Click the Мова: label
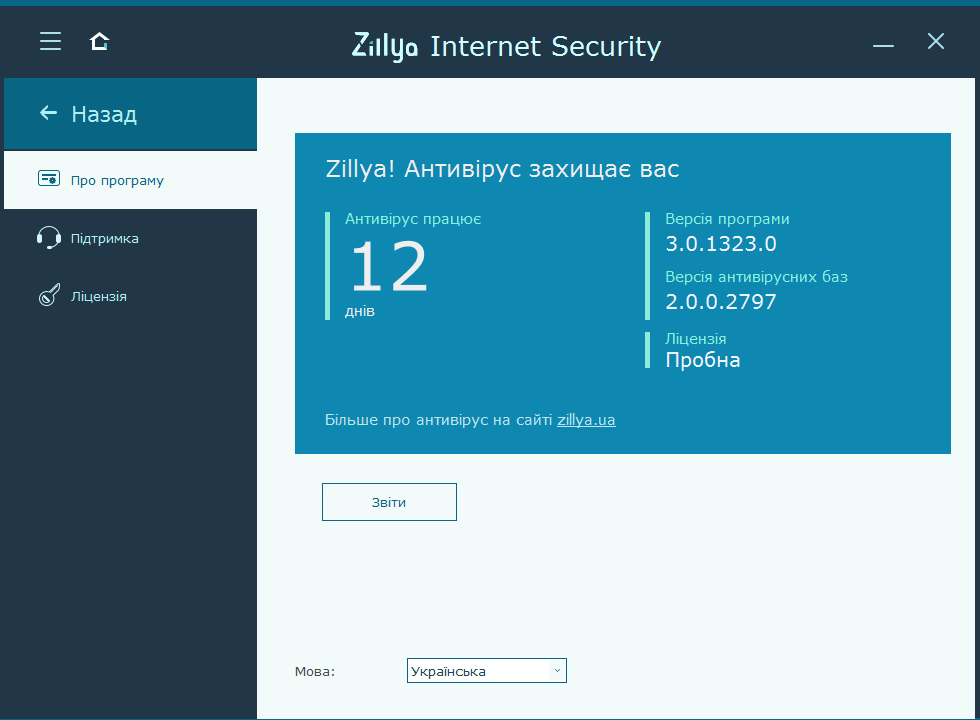Image resolution: width=980 pixels, height=720 pixels. point(315,671)
